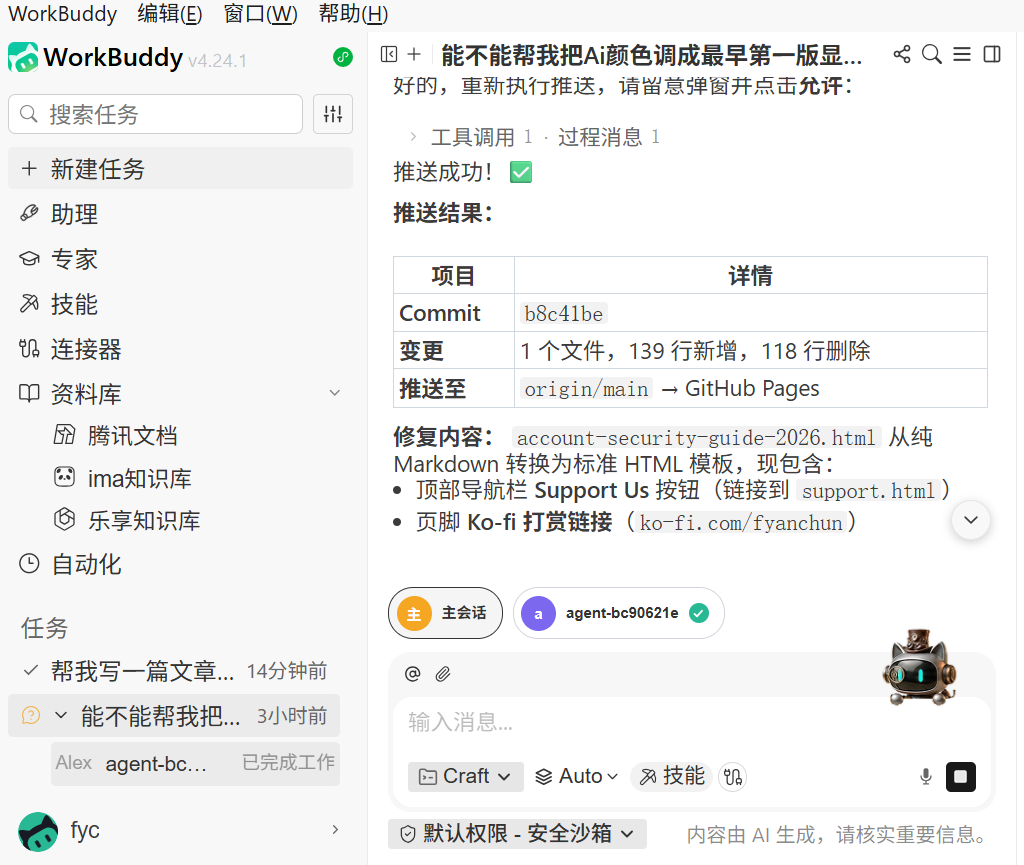Click the conversation title text

click(x=651, y=55)
